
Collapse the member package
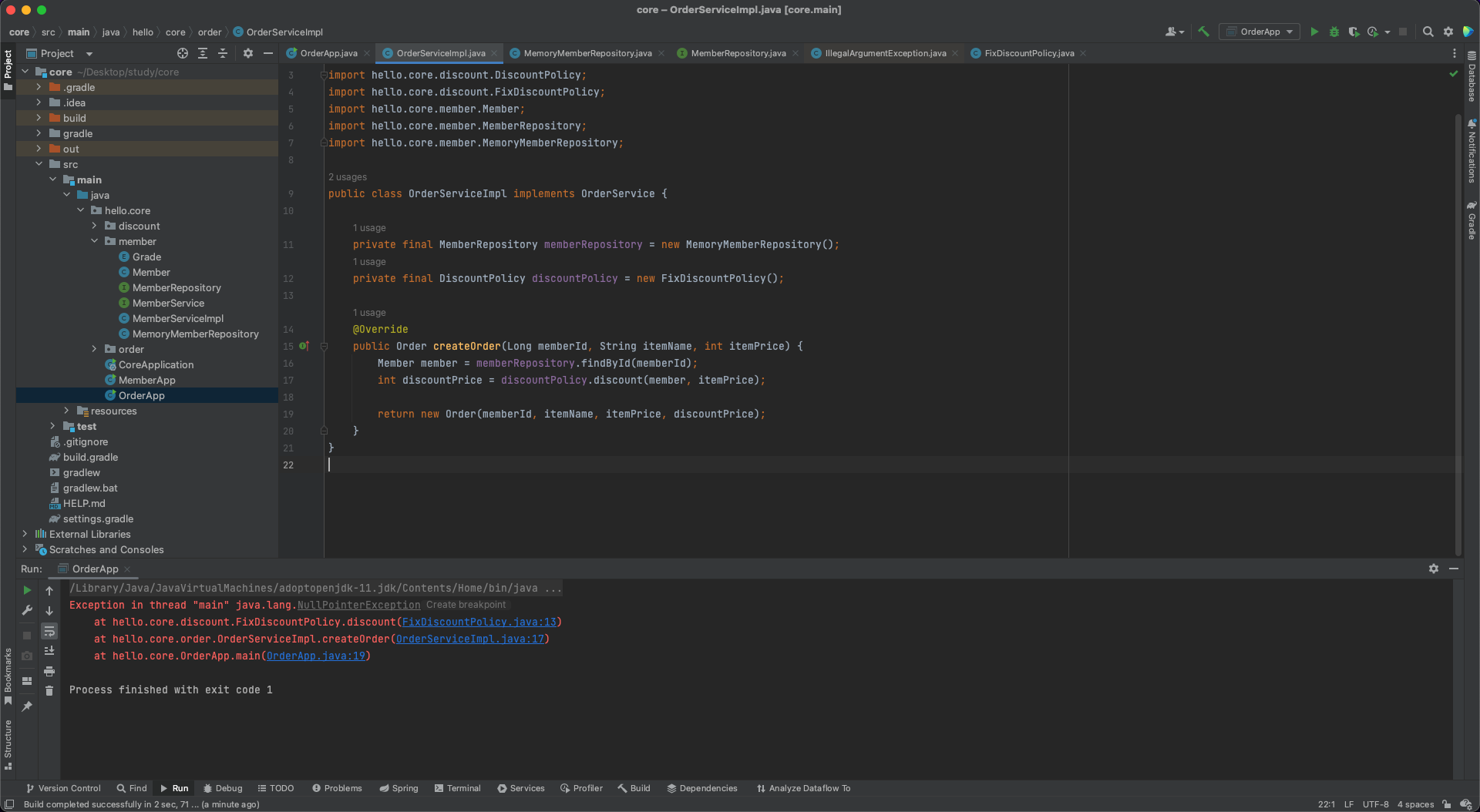(x=94, y=241)
